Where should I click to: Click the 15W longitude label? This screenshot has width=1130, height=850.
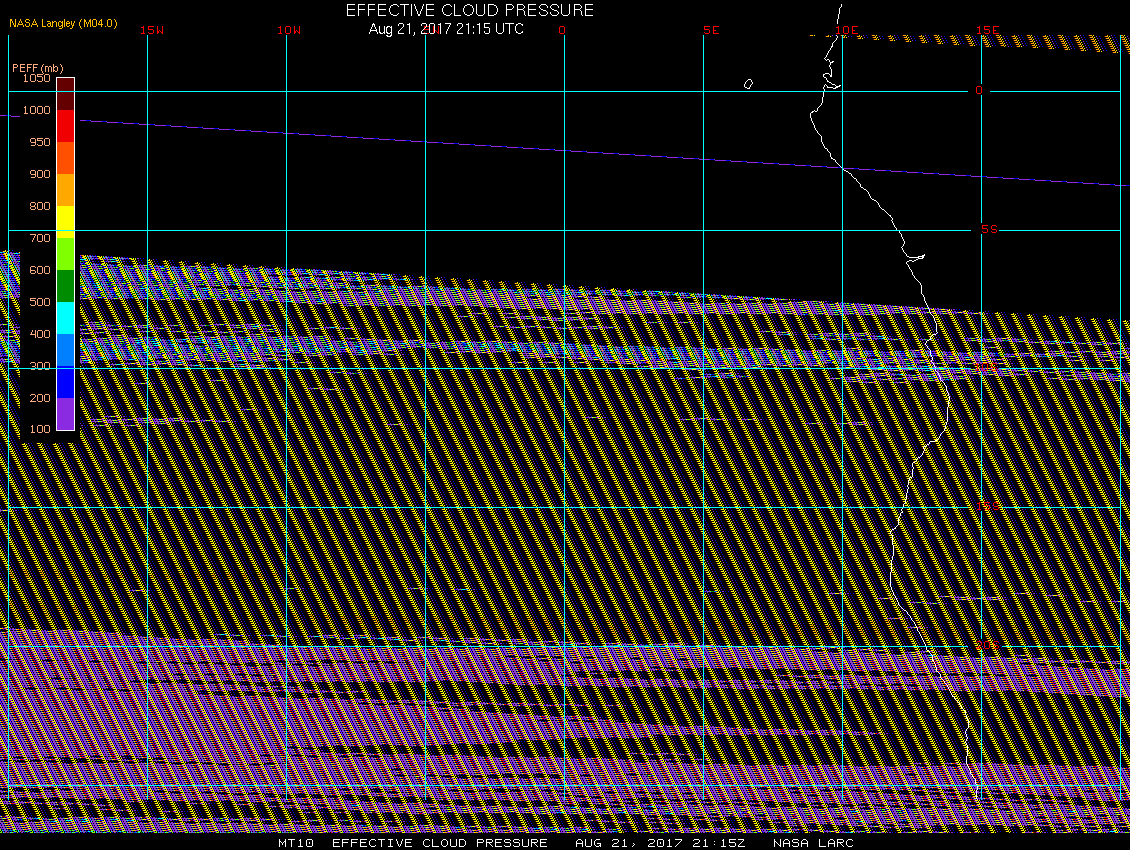click(x=152, y=30)
